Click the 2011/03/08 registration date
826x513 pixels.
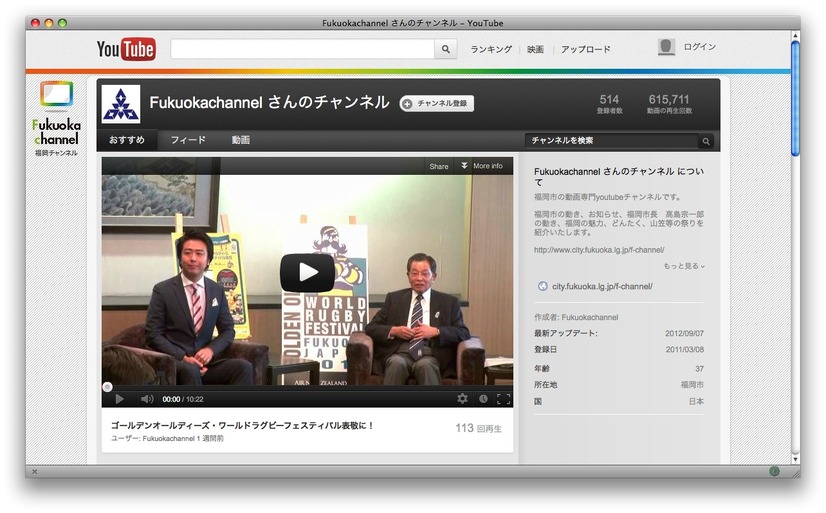pos(684,349)
